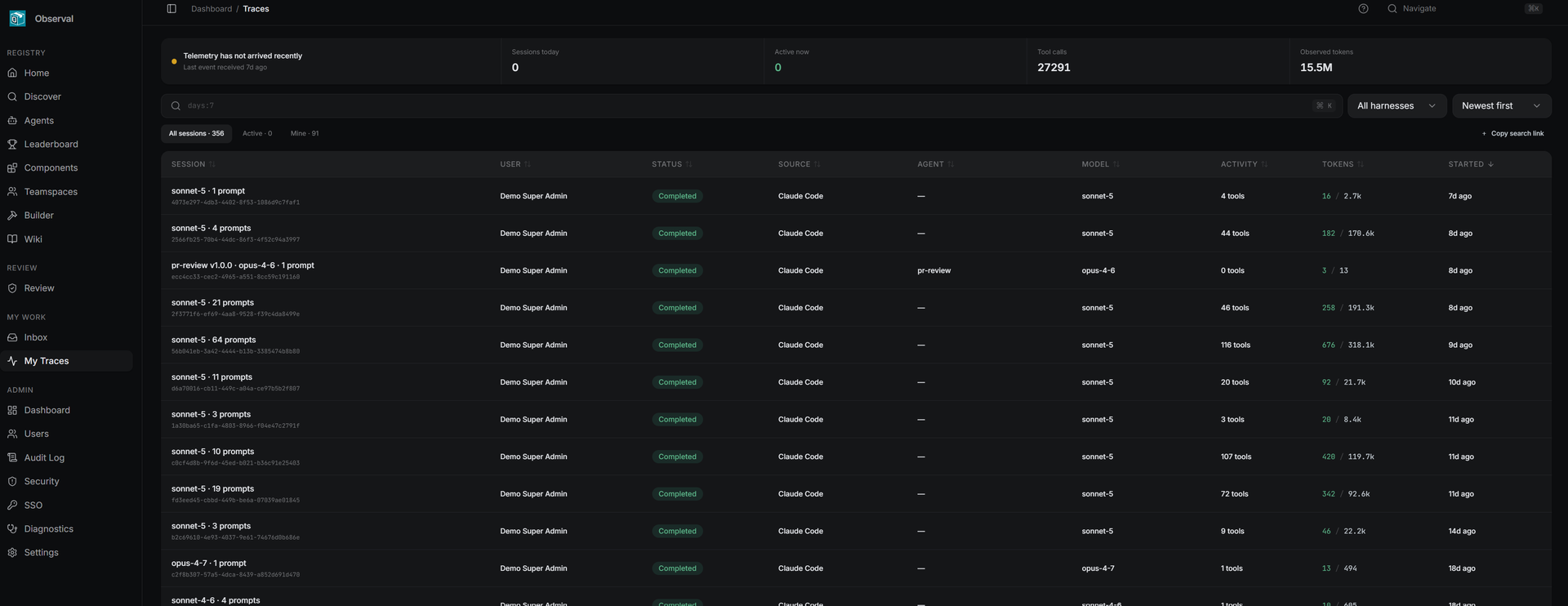The image size is (1568, 606).
Task: Open the opus-4-7 · 1 prompt session
Action: tap(856, 568)
